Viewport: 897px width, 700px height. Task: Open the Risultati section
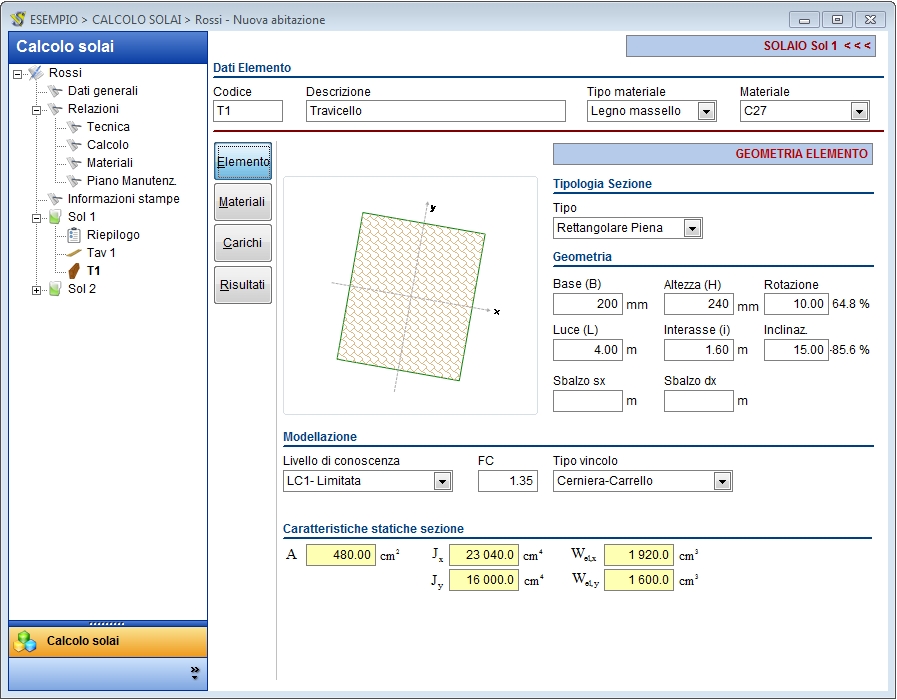(x=243, y=285)
